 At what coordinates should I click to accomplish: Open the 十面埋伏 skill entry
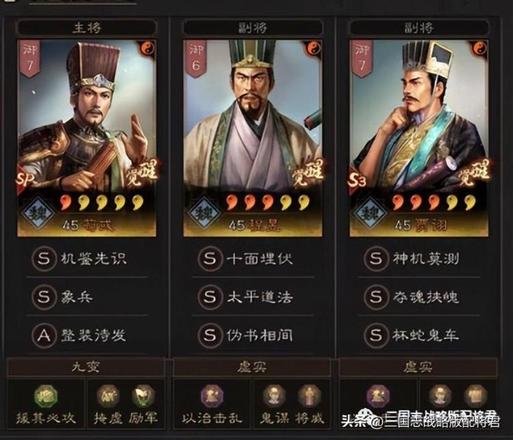pos(253,258)
